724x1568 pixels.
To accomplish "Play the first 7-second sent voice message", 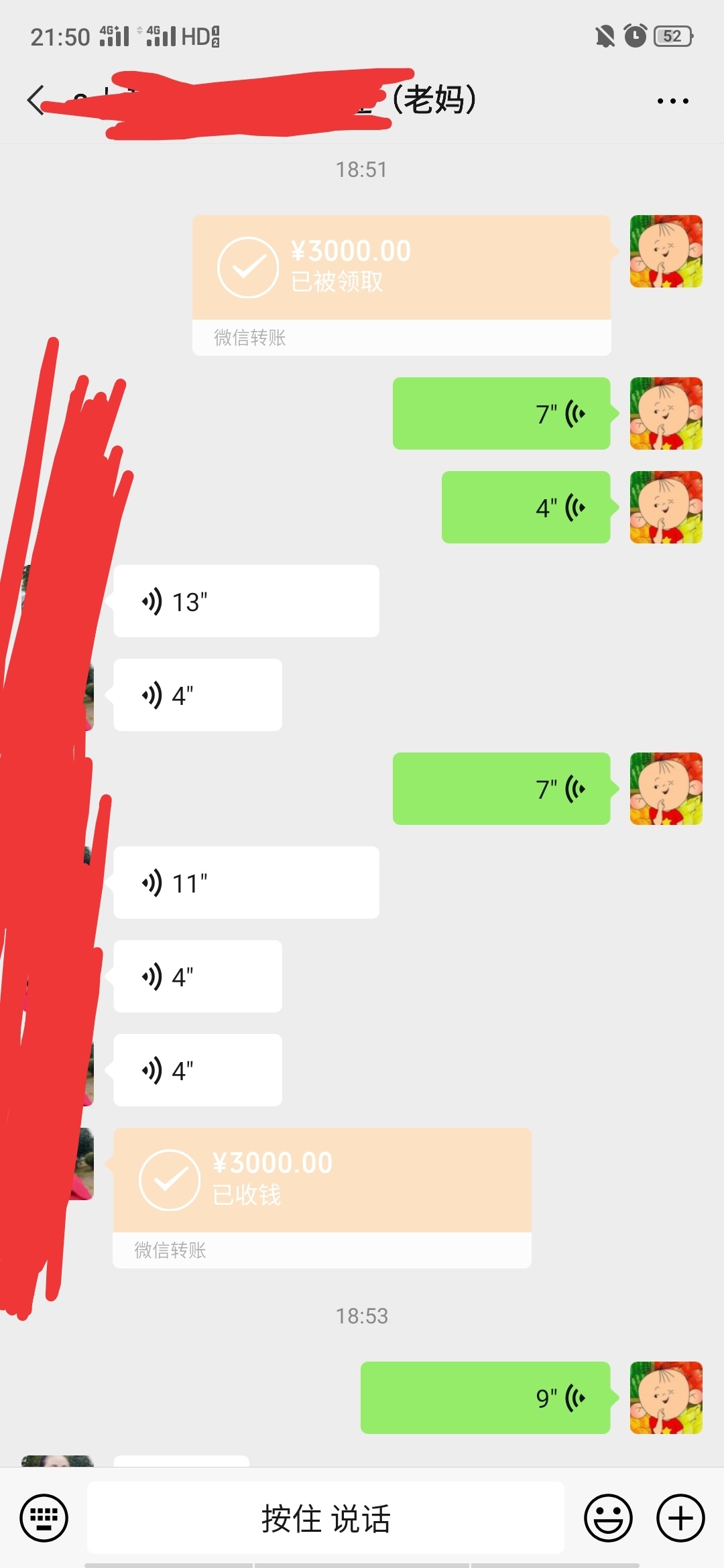I will click(501, 413).
